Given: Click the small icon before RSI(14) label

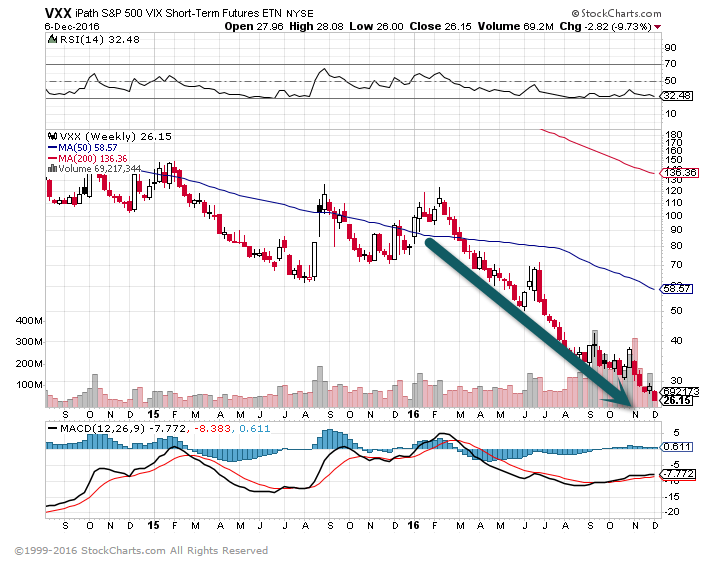Looking at the screenshot, I should coord(52,39).
